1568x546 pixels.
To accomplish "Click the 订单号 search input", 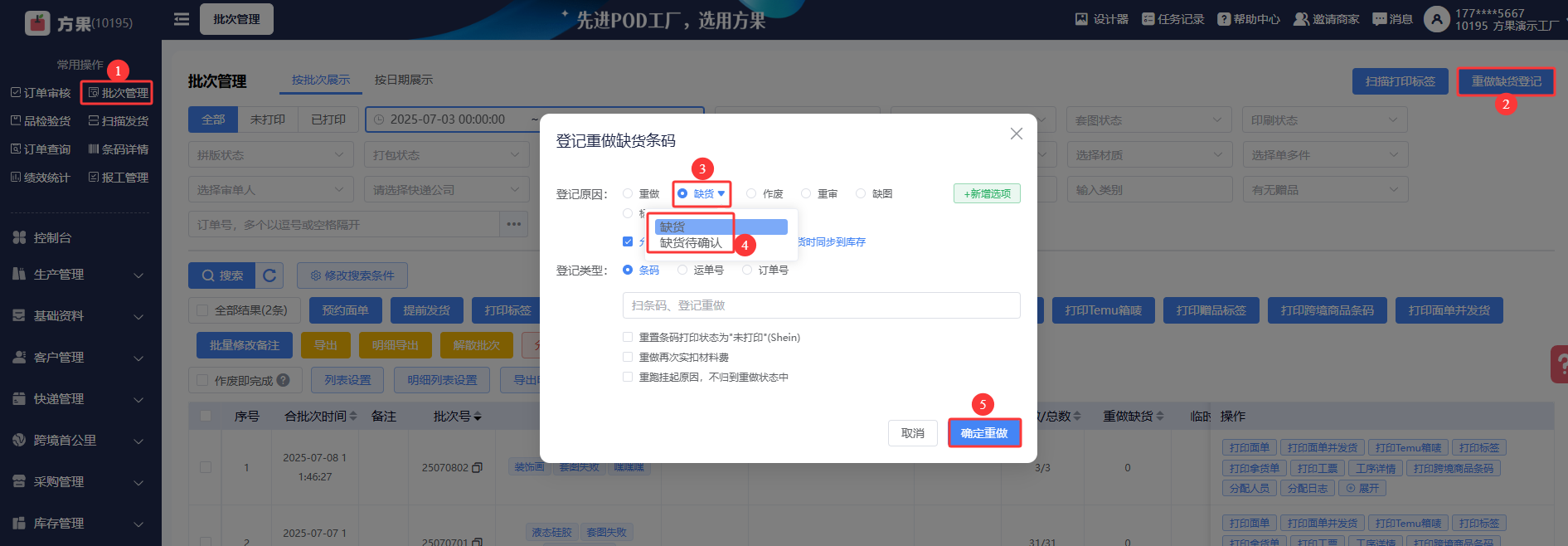I will 344,224.
